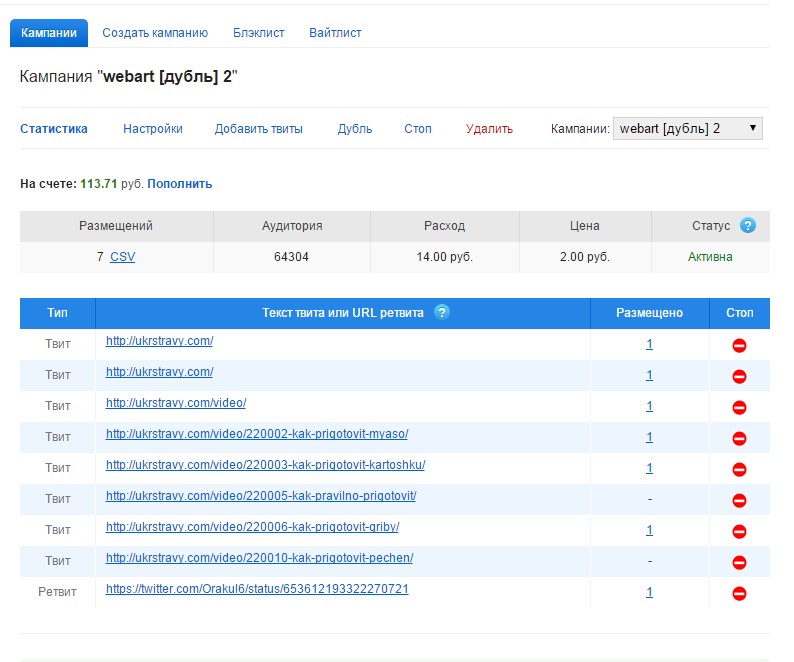
Task: Open the Кампании dropdown selector
Action: tap(687, 128)
